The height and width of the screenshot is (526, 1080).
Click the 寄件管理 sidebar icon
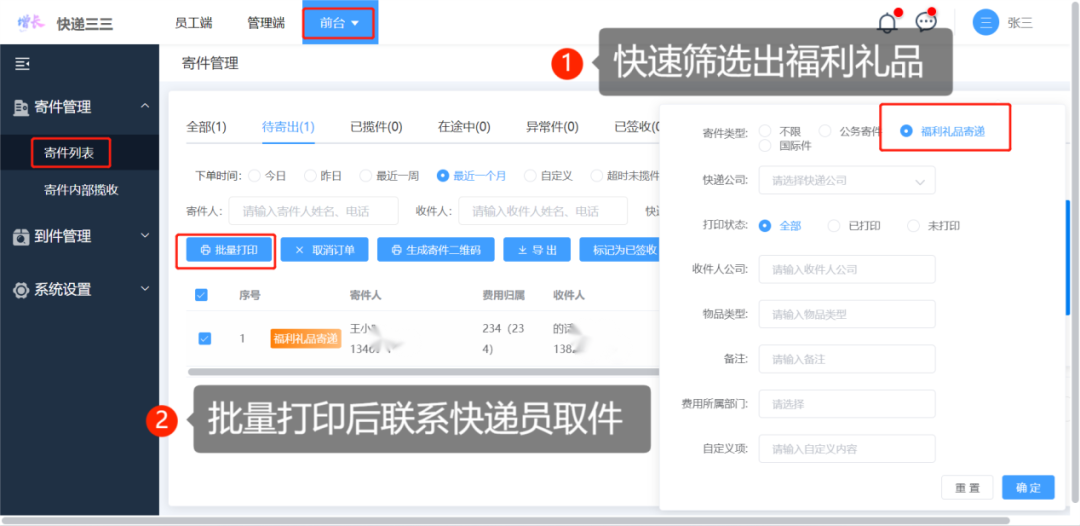21,107
